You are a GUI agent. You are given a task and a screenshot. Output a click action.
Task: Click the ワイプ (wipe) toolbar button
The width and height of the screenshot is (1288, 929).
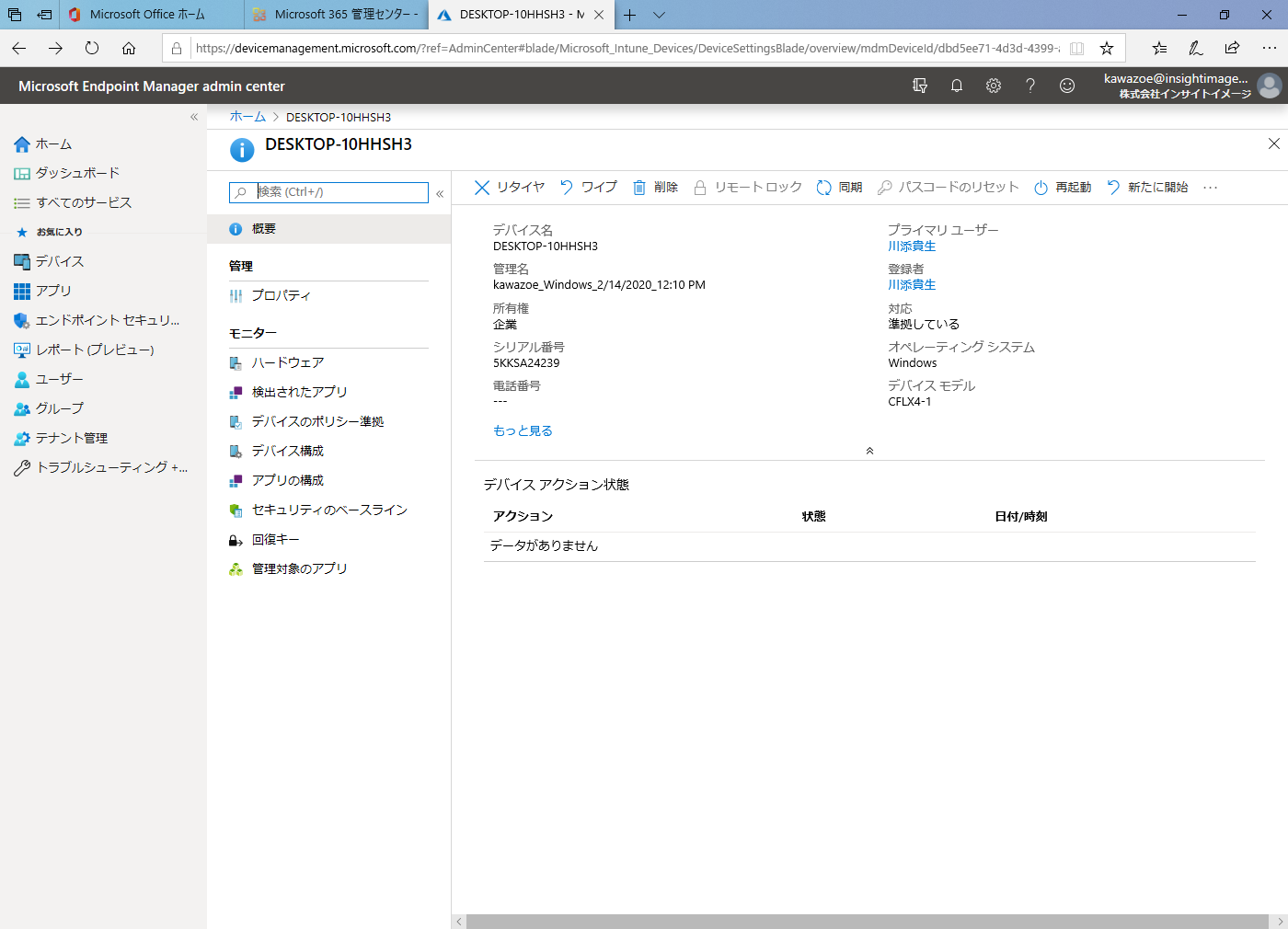588,188
